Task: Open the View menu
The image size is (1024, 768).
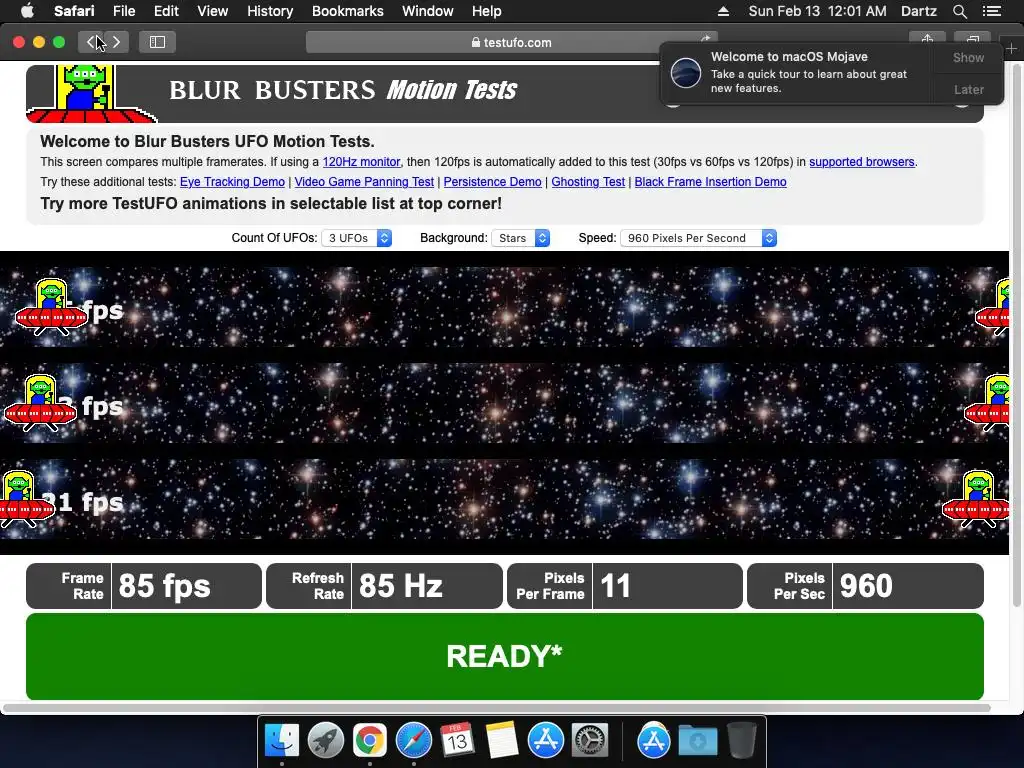Action: coord(212,11)
